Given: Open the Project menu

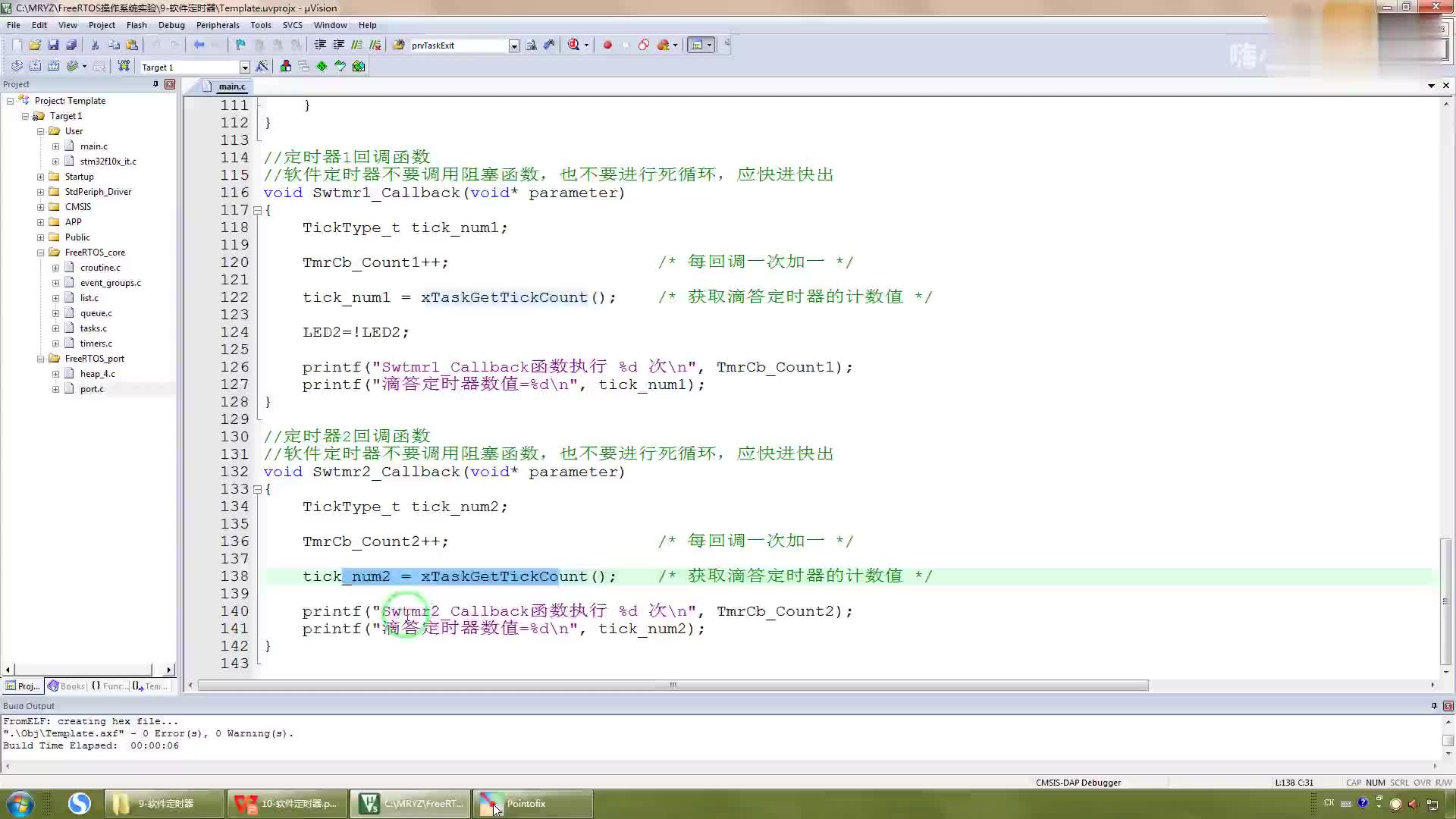Looking at the screenshot, I should pos(102,25).
